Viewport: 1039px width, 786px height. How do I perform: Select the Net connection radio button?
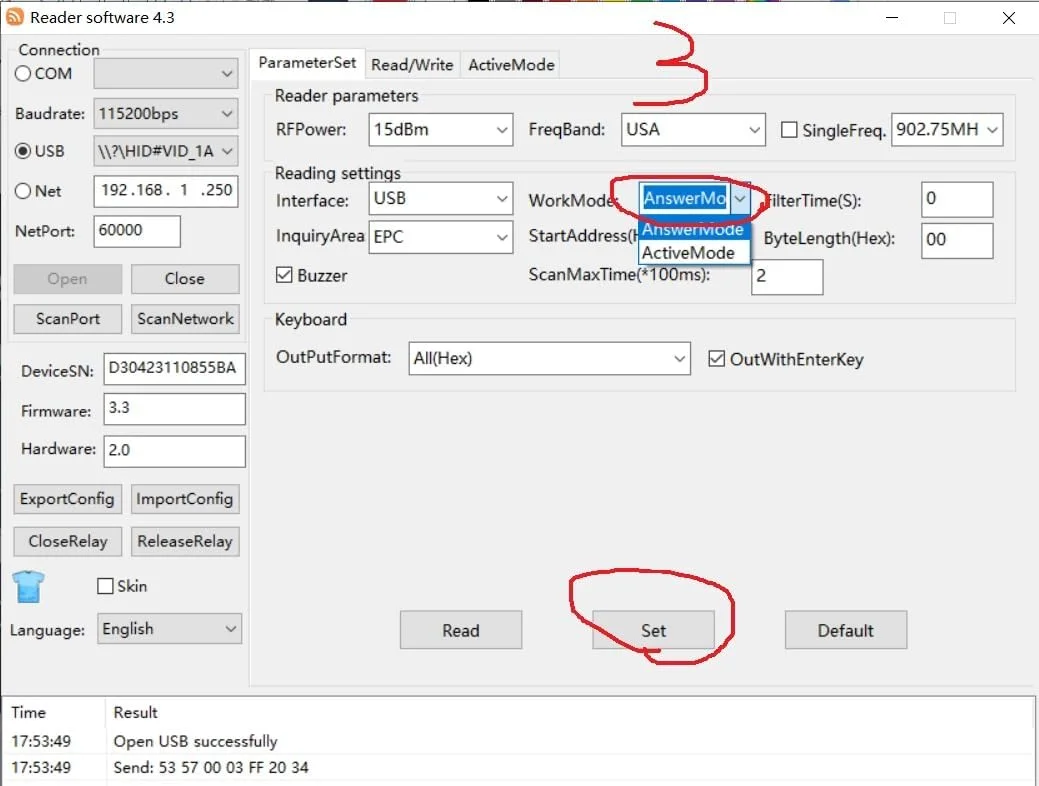pos(24,191)
